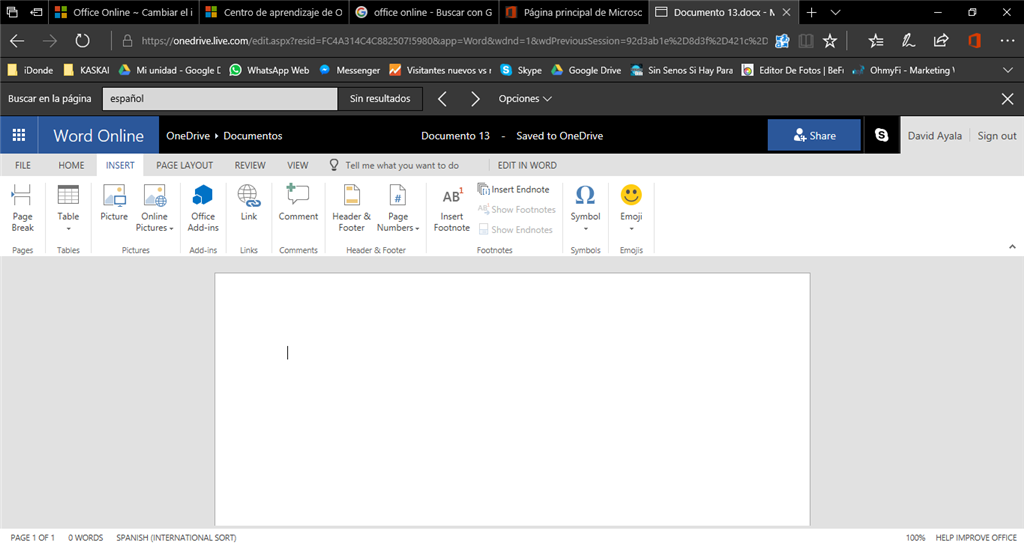
Task: Open Skype from the header
Action: click(x=882, y=135)
